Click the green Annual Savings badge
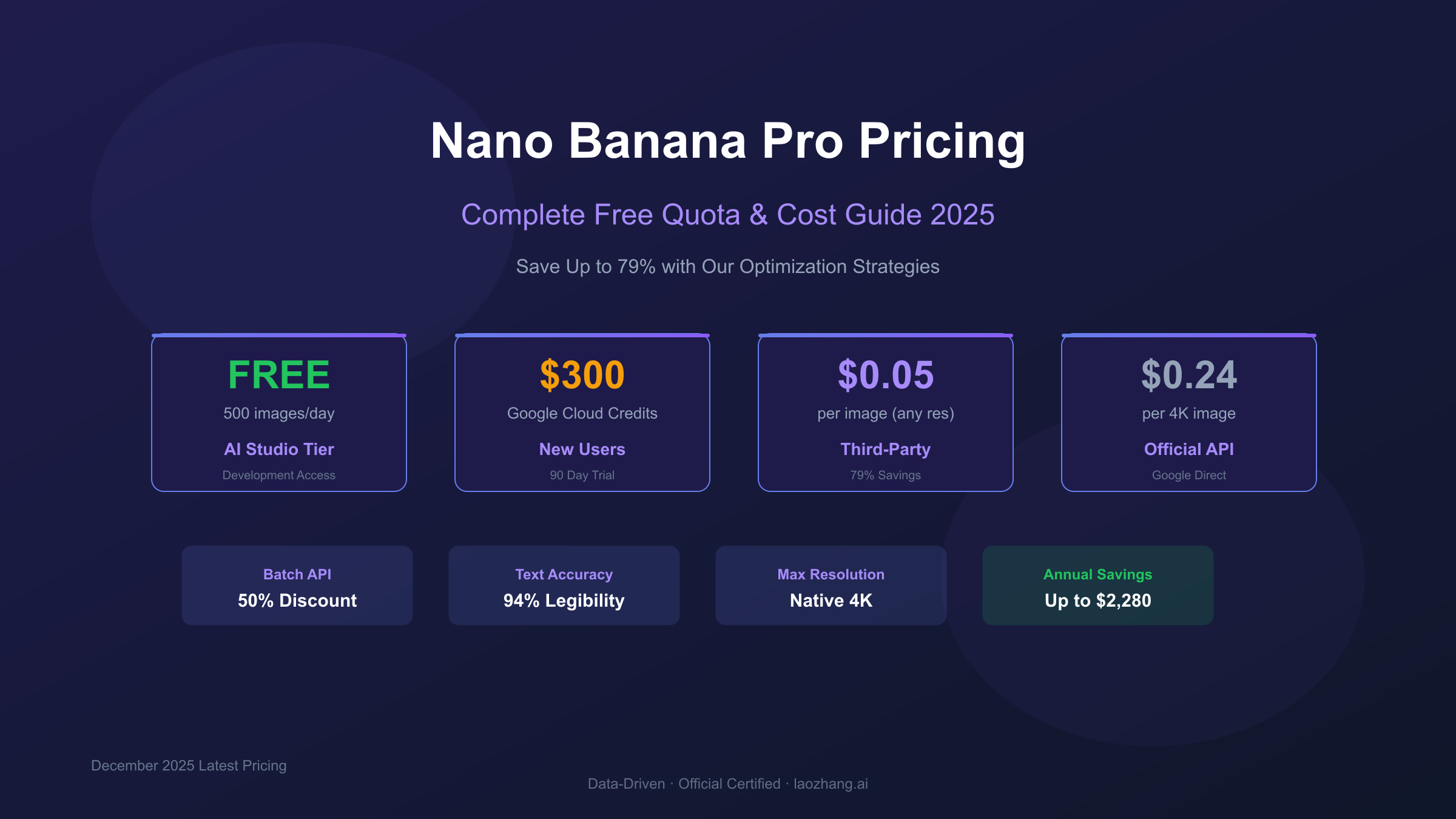The image size is (1456, 819). 1097,585
